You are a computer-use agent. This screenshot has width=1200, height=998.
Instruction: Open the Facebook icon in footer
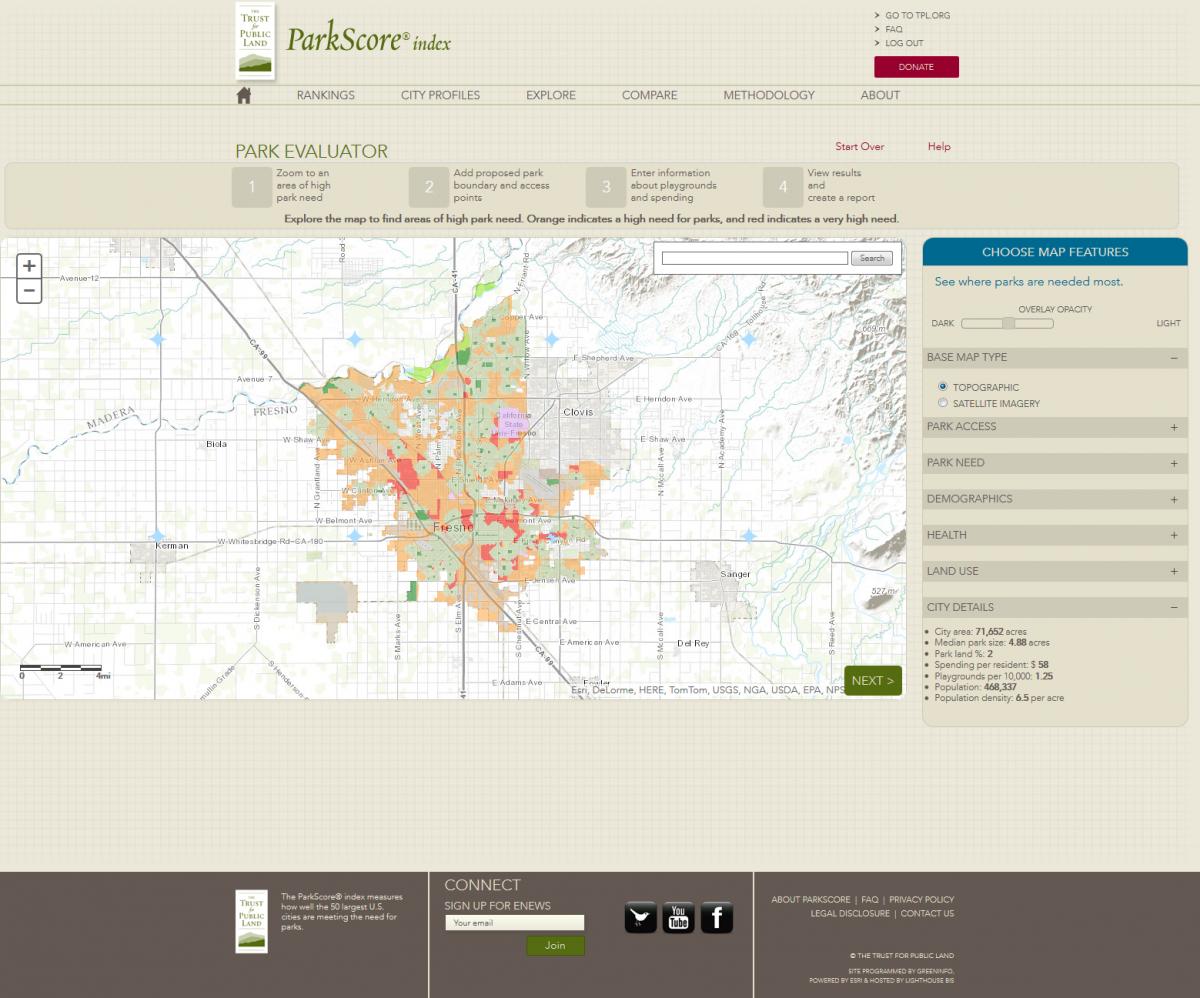tap(717, 917)
